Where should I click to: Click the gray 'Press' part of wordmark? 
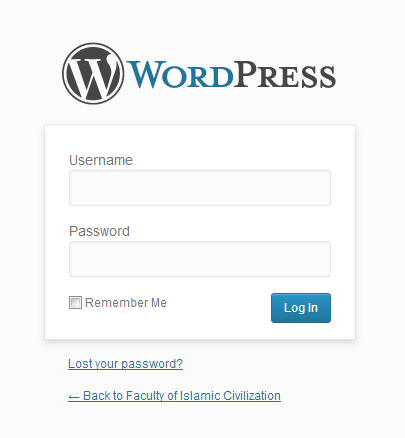(x=285, y=75)
